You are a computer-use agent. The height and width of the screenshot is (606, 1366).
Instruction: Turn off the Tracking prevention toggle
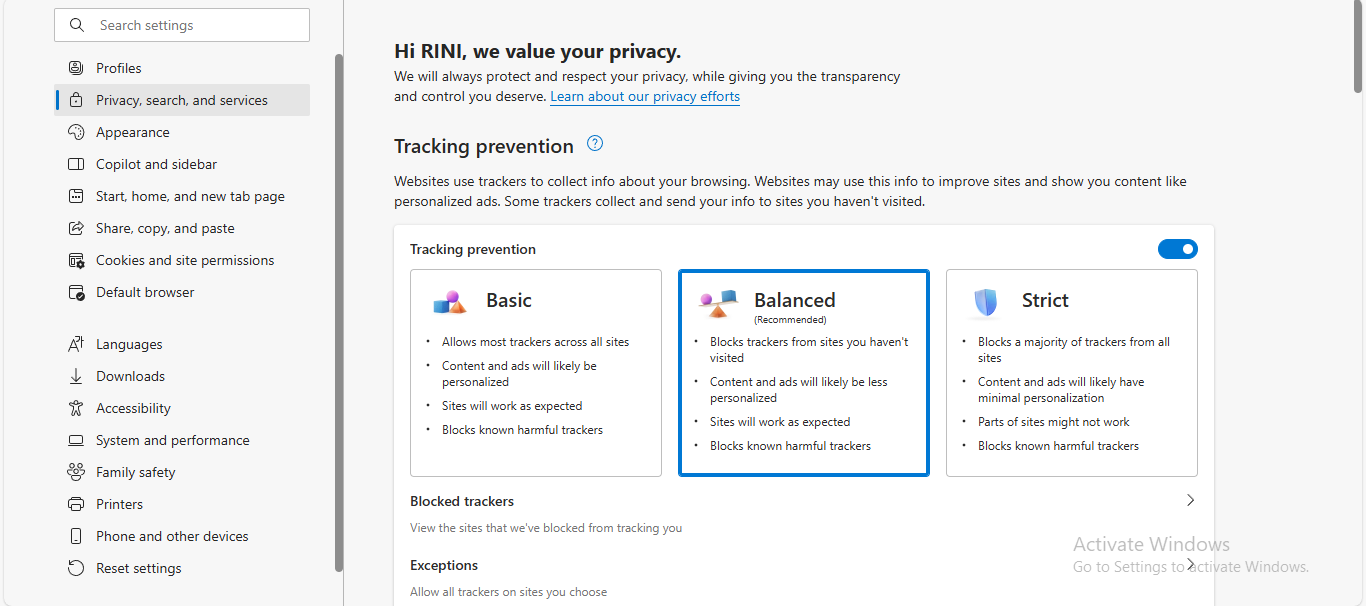[1177, 249]
